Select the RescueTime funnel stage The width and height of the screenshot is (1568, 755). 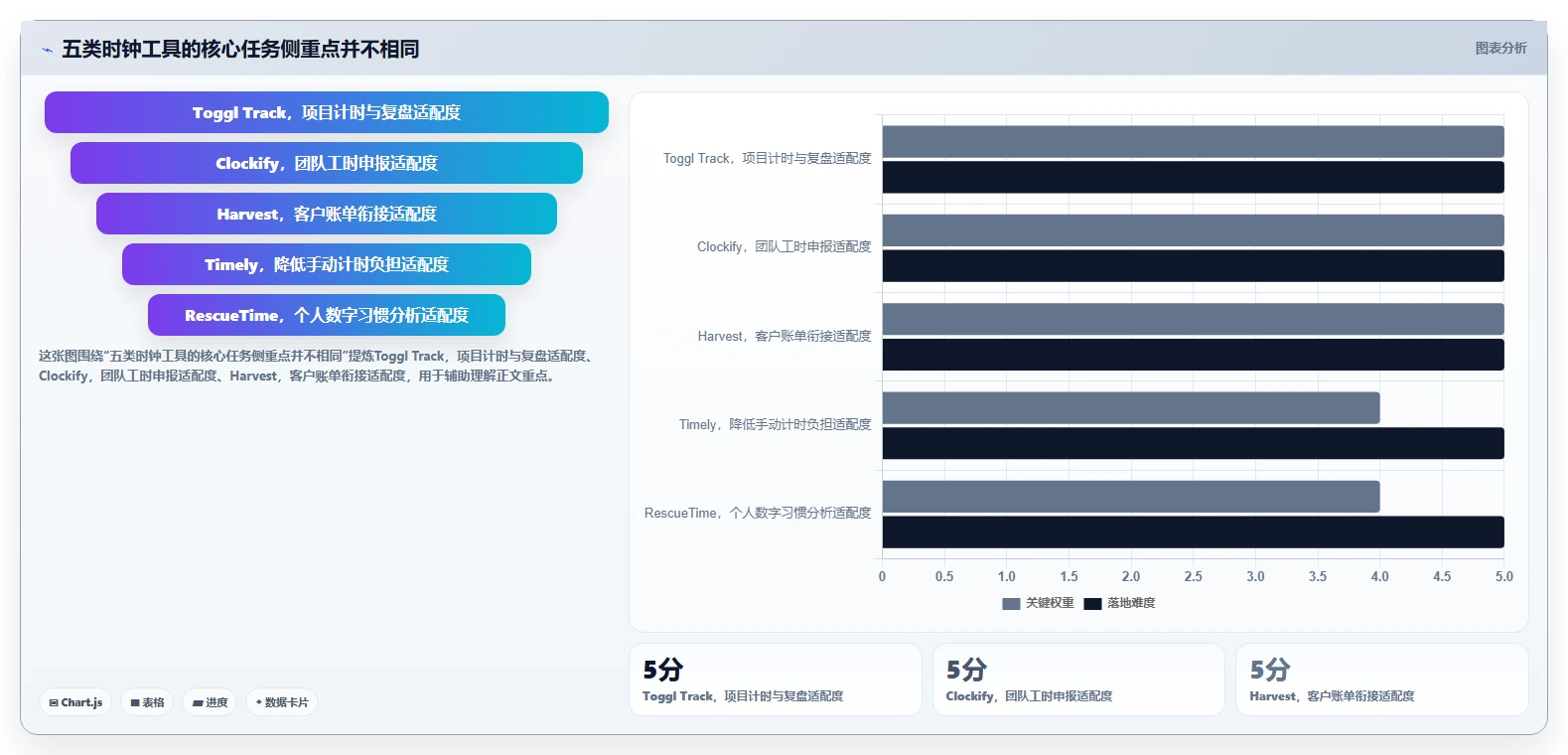(327, 315)
